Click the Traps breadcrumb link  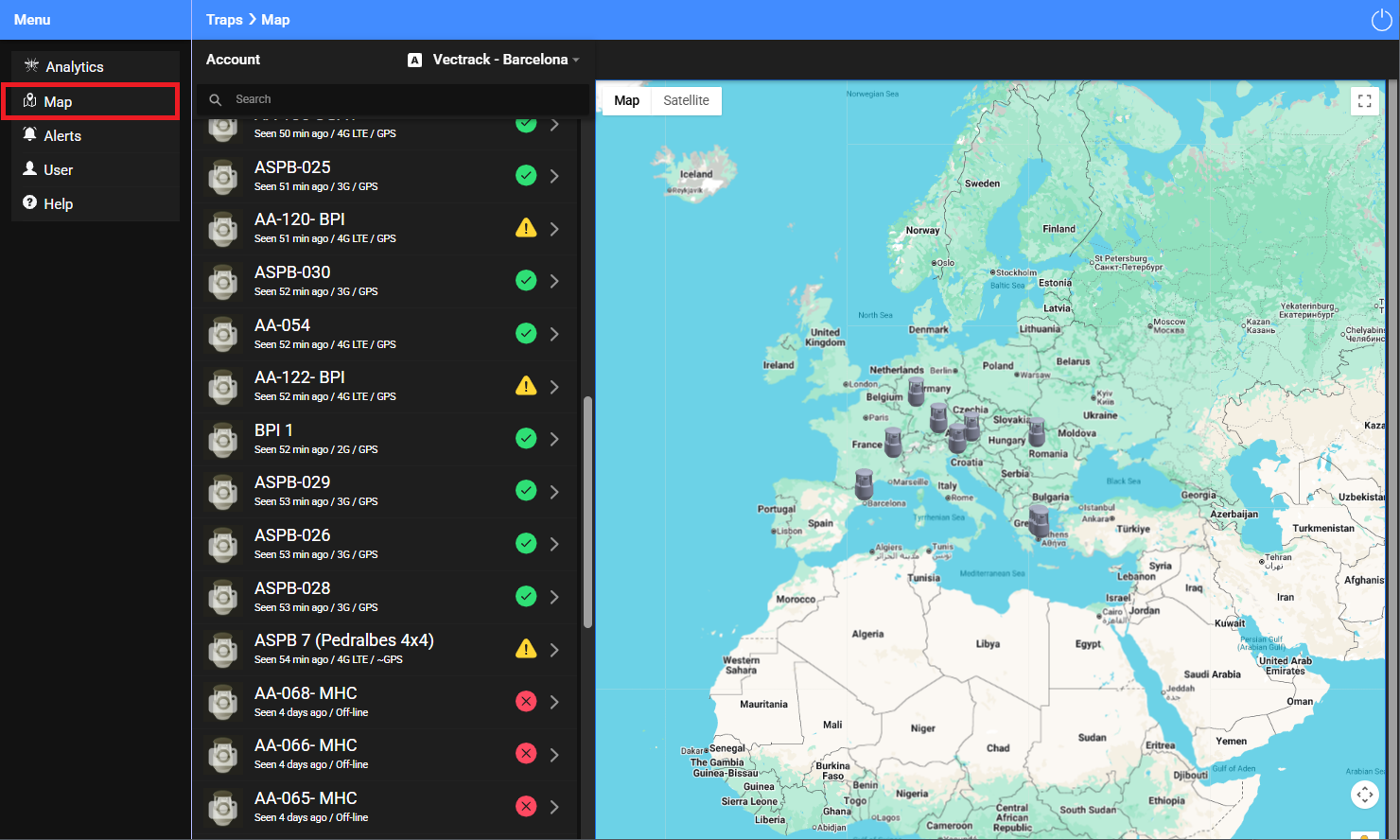coord(224,20)
